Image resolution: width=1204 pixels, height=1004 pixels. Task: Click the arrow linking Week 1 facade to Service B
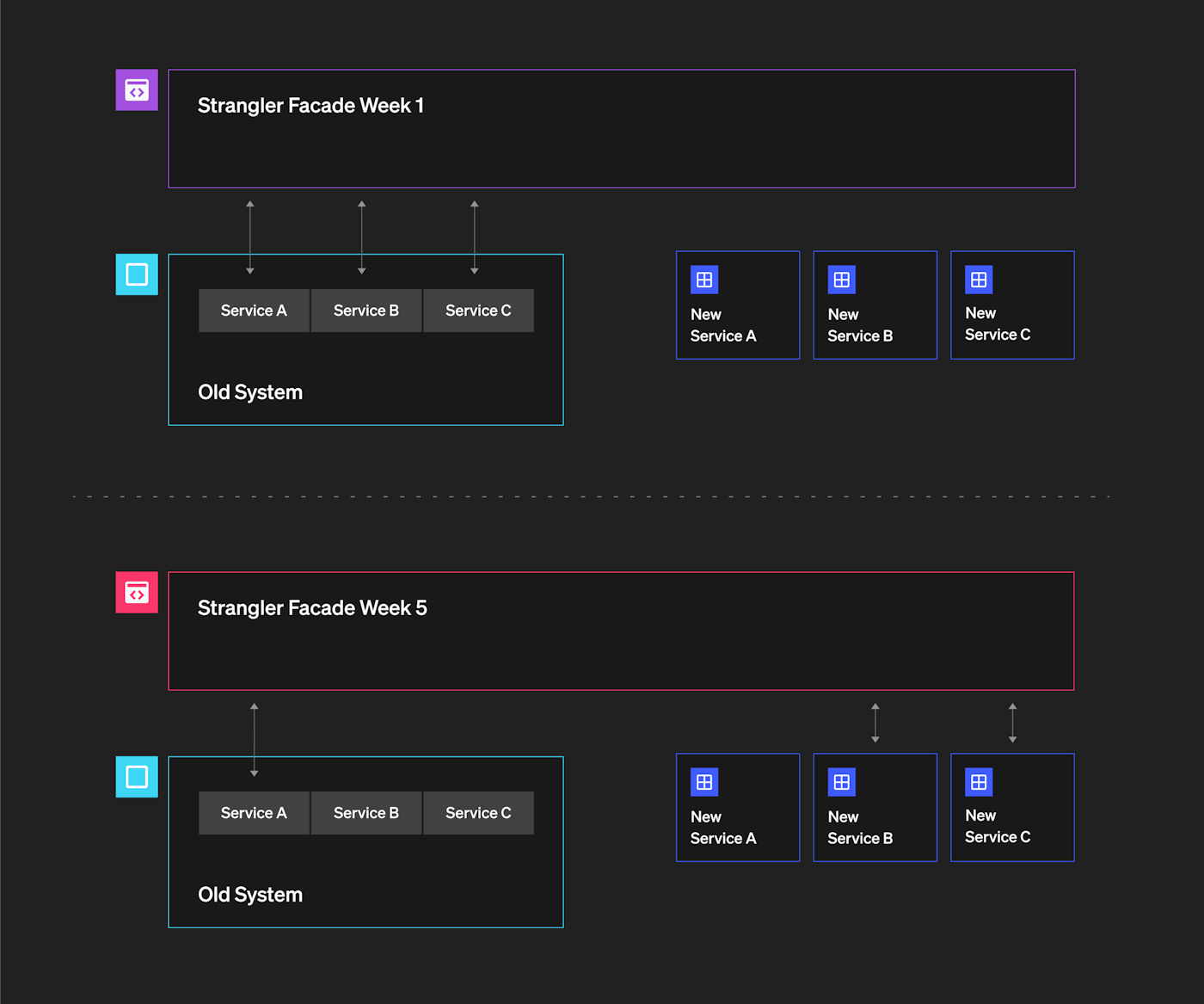[362, 237]
